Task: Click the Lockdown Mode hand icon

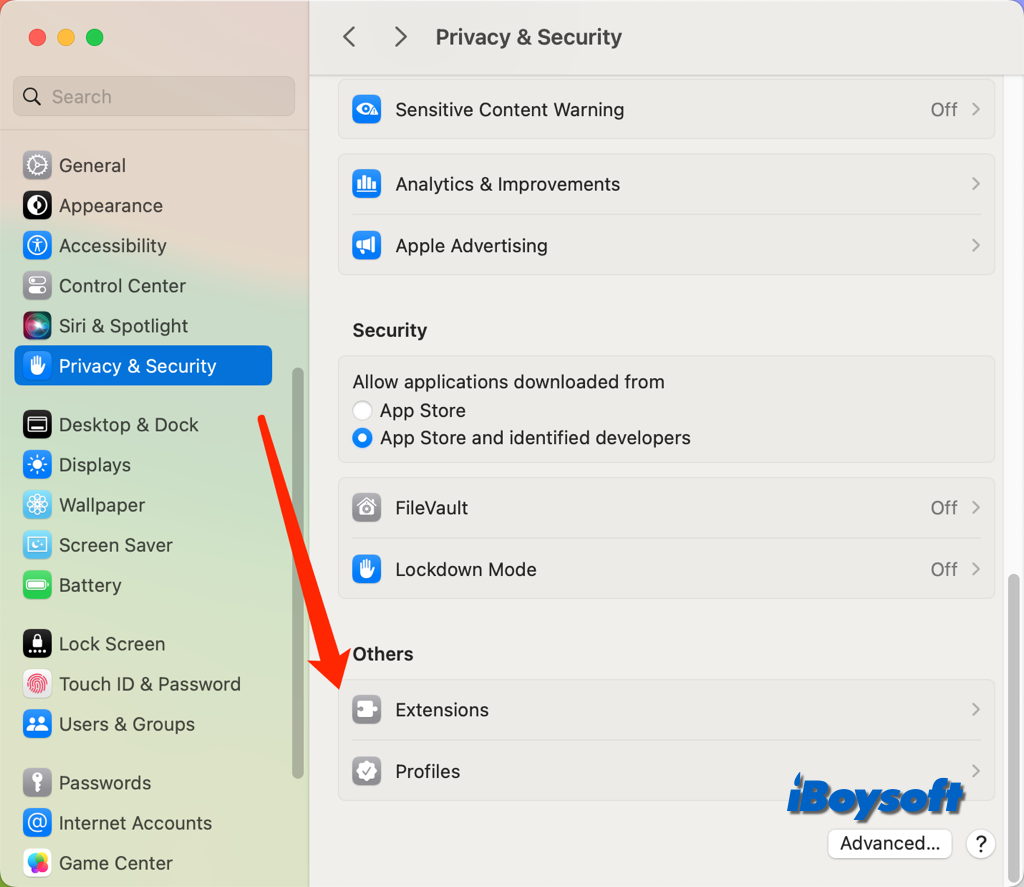Action: coord(367,569)
